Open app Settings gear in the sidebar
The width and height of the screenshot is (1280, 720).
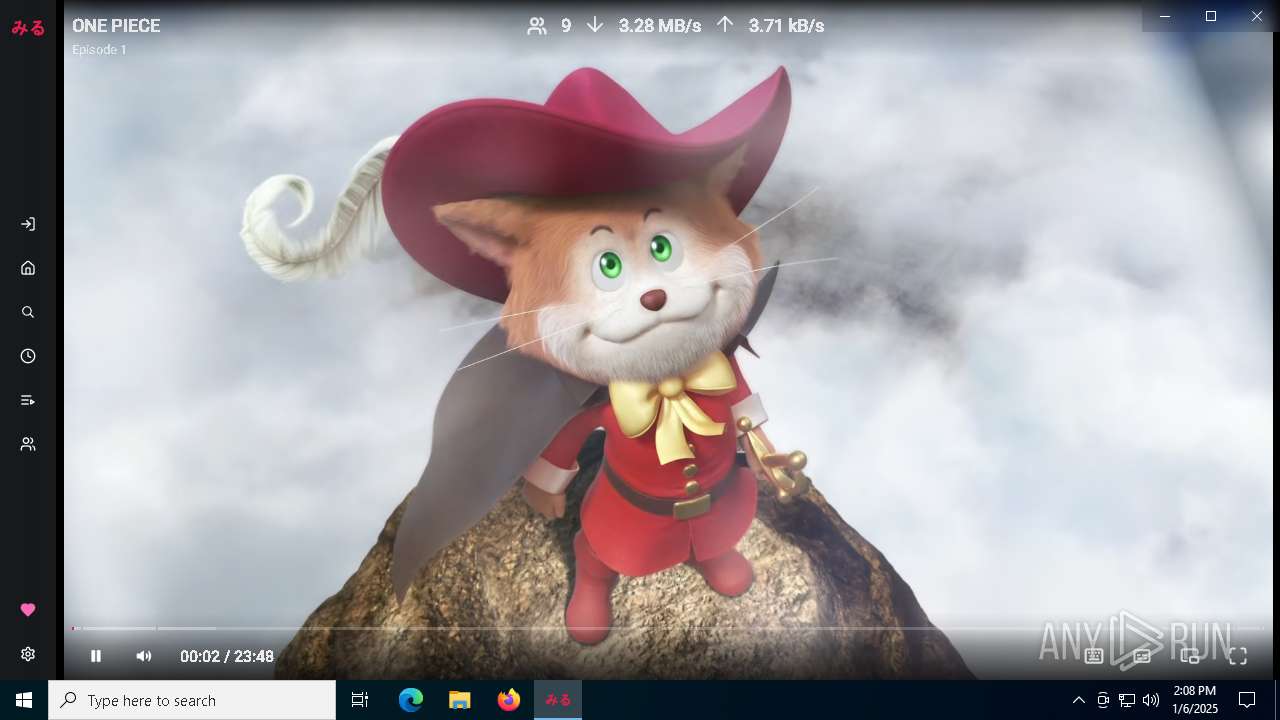[28, 654]
